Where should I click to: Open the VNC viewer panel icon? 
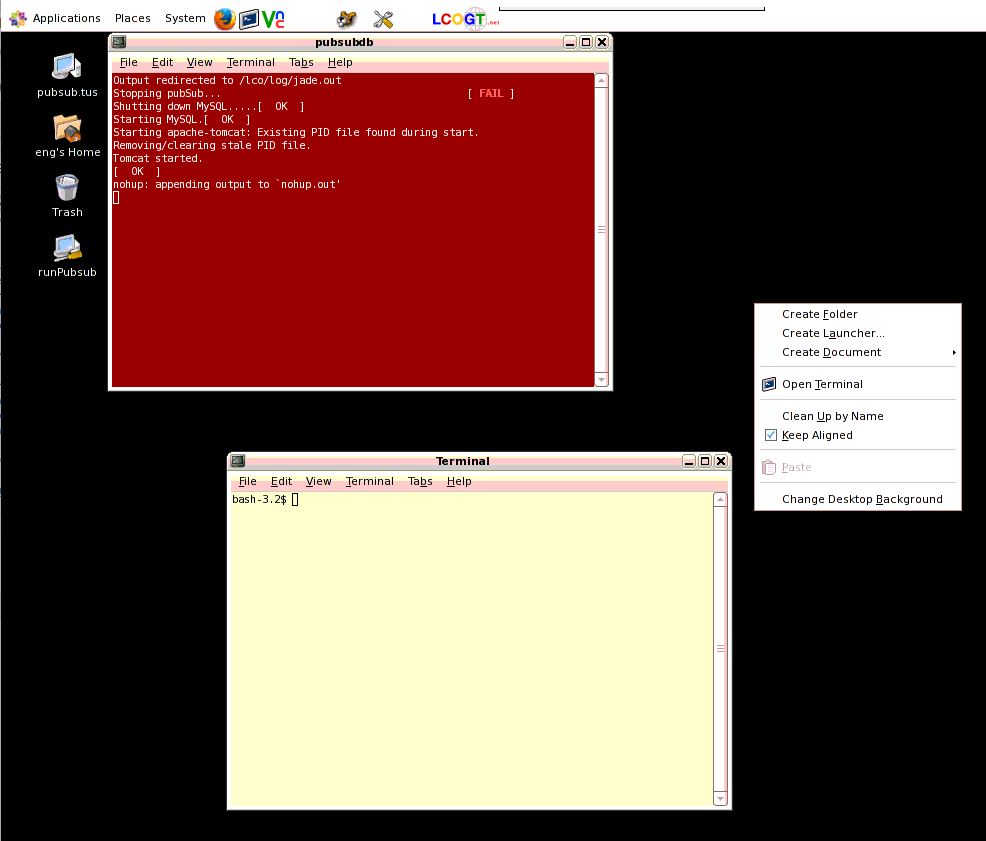pyautogui.click(x=274, y=18)
